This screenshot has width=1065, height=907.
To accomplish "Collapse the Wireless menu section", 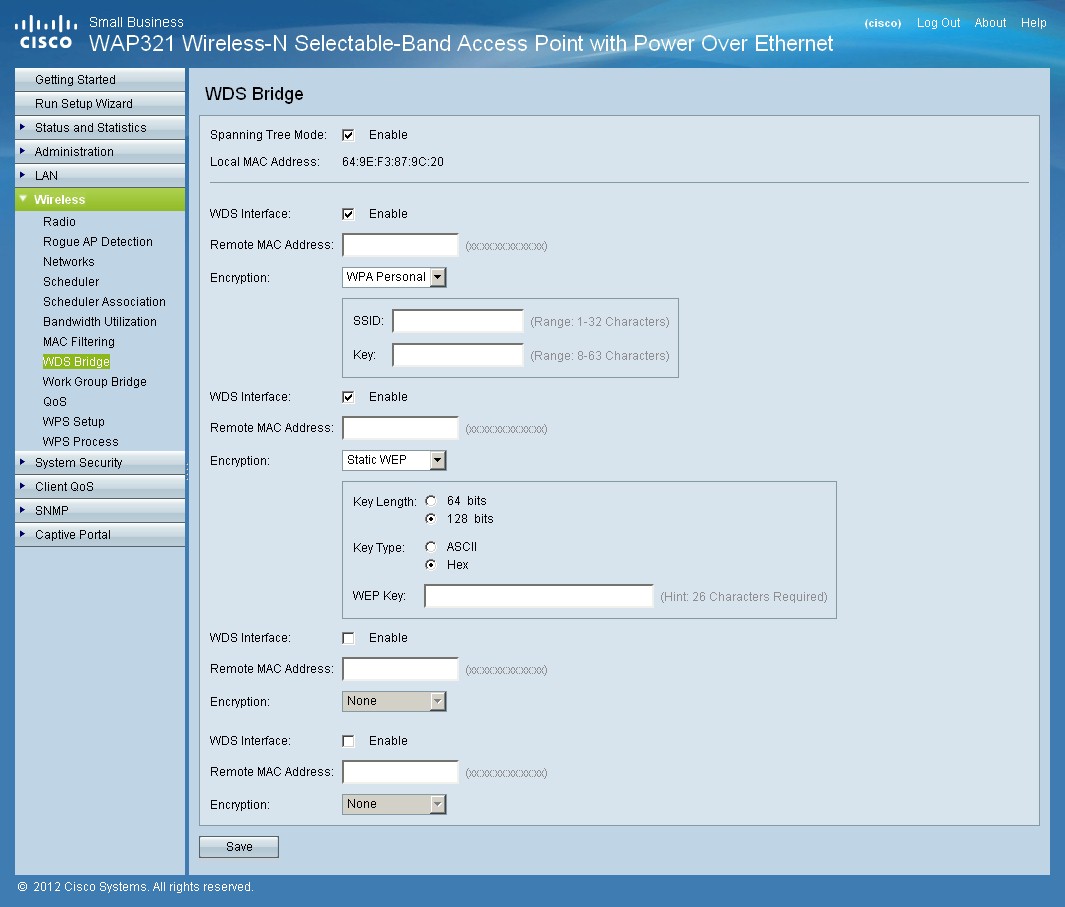I will click(59, 200).
